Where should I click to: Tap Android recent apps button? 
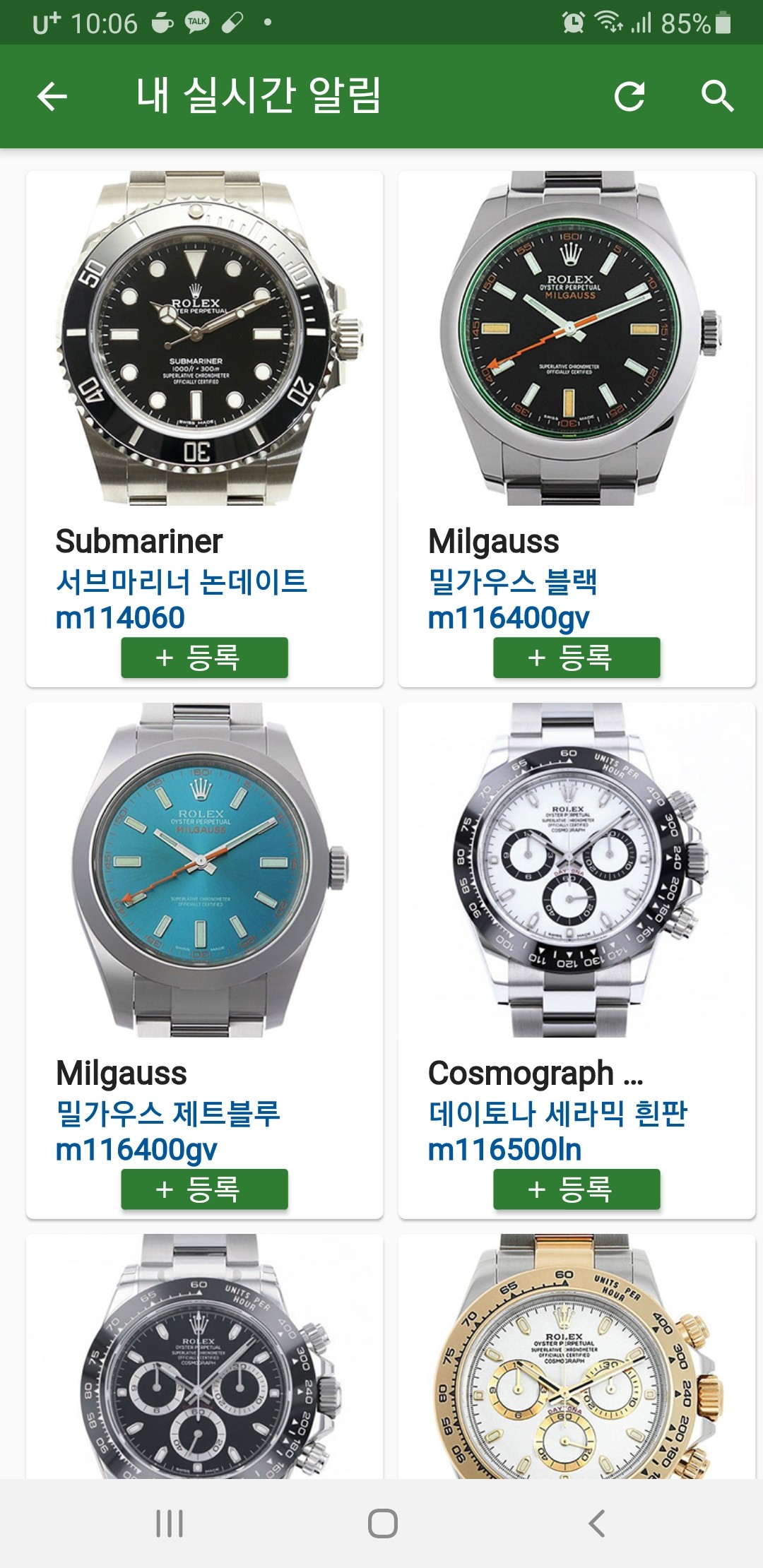[x=170, y=1523]
